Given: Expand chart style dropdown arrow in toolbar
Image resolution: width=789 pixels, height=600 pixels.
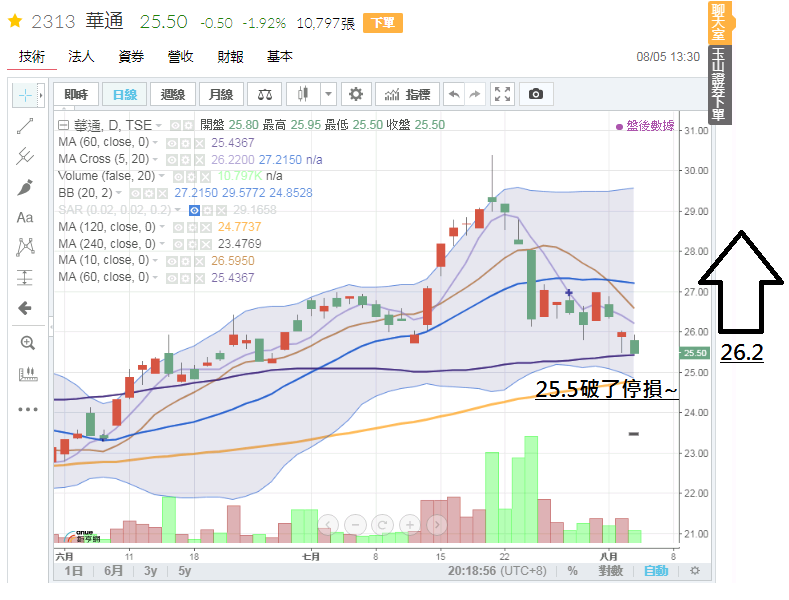Looking at the screenshot, I should point(328,94).
